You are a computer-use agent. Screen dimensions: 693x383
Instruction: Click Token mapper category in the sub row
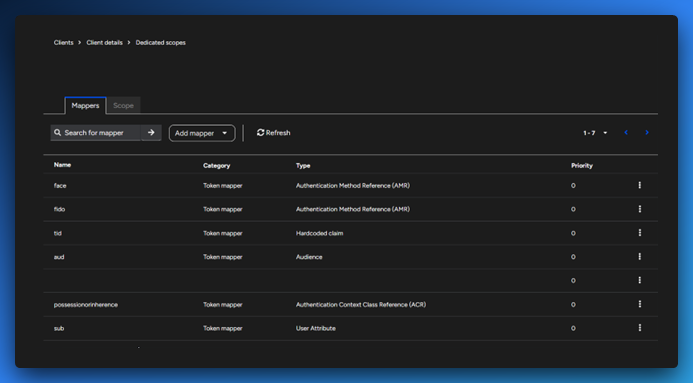(x=223, y=329)
